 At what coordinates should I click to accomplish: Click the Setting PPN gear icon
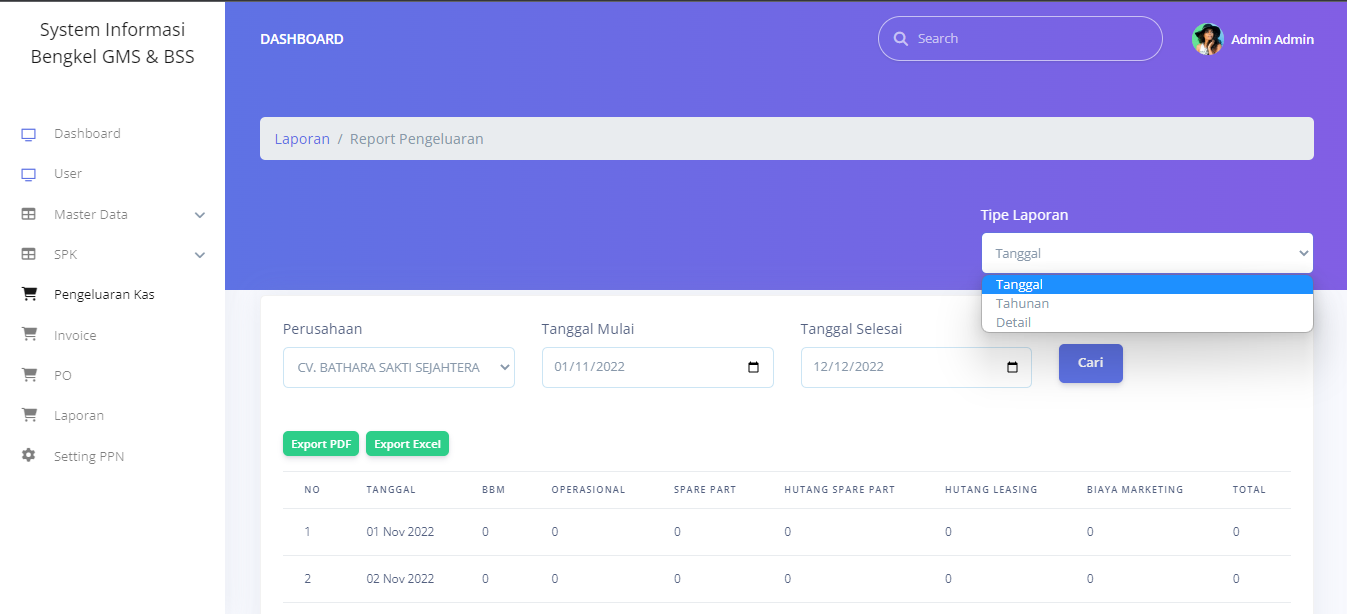pos(29,455)
